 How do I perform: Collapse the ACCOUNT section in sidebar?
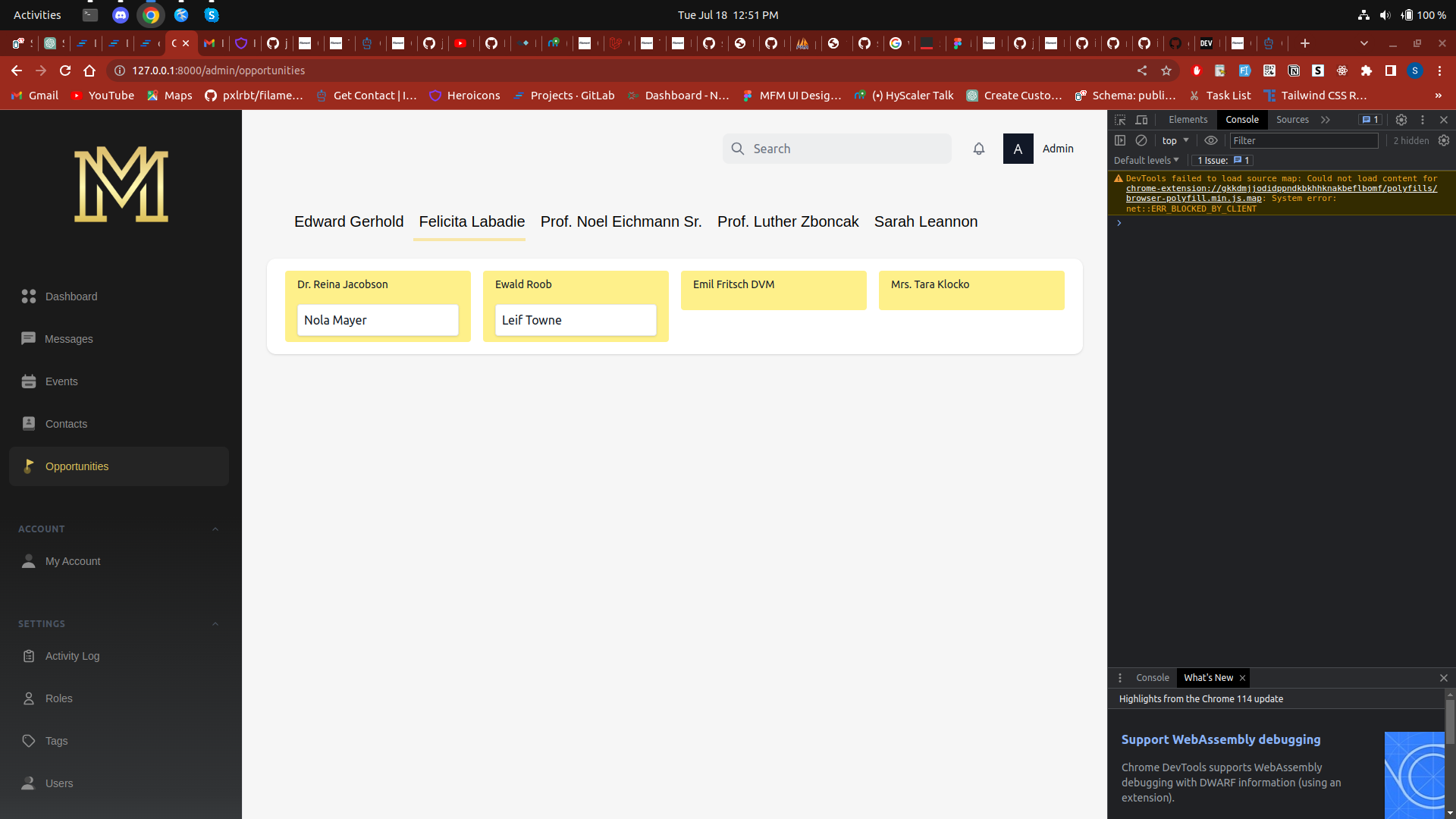pyautogui.click(x=215, y=529)
